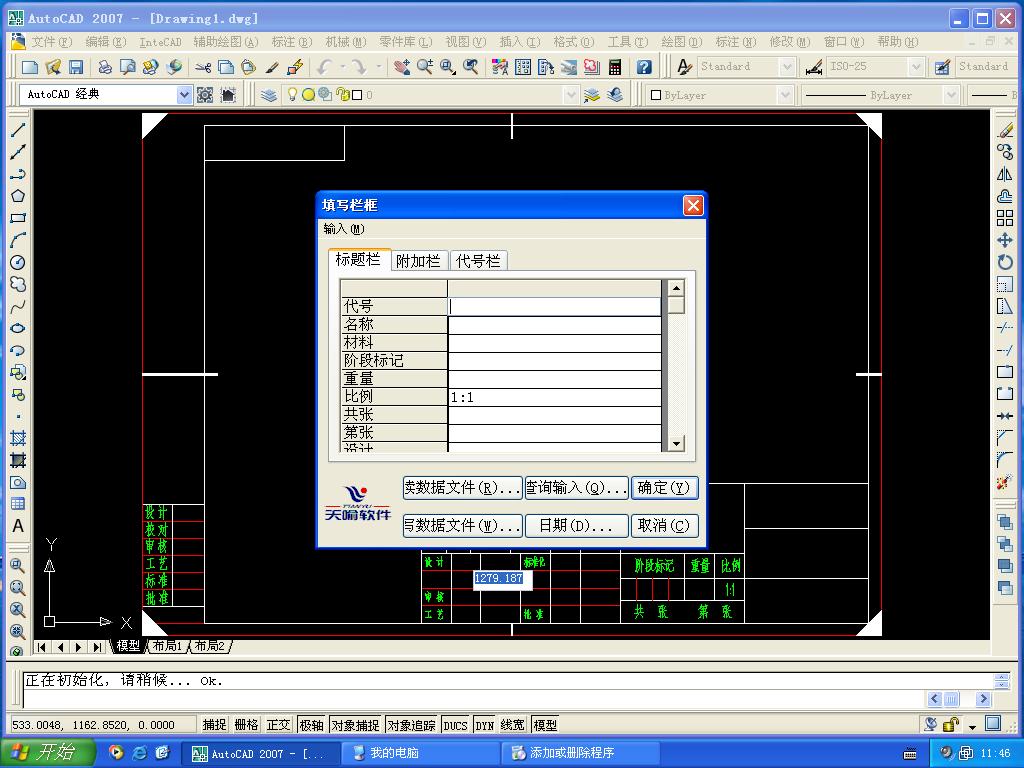Open the 零件库(L) menu
This screenshot has height=768, width=1024.
click(406, 42)
